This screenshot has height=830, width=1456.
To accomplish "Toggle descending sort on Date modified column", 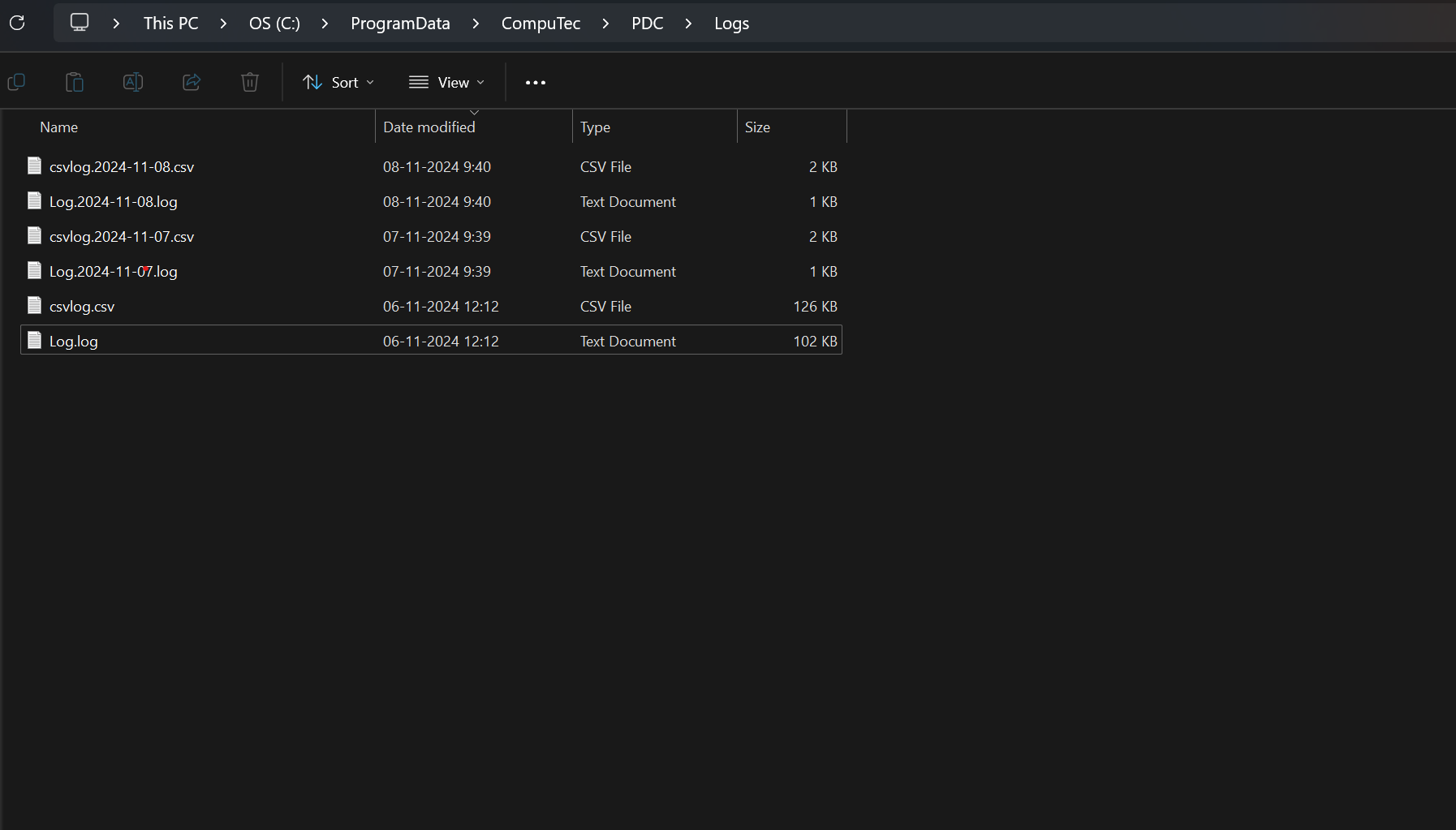I will (429, 127).
